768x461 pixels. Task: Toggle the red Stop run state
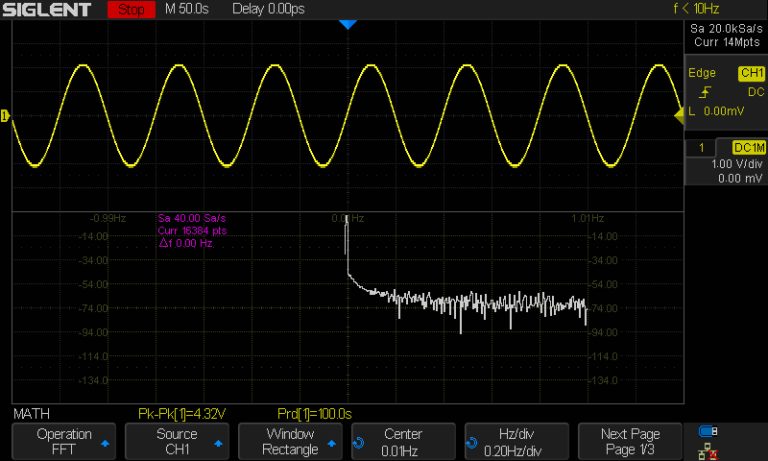pos(131,10)
